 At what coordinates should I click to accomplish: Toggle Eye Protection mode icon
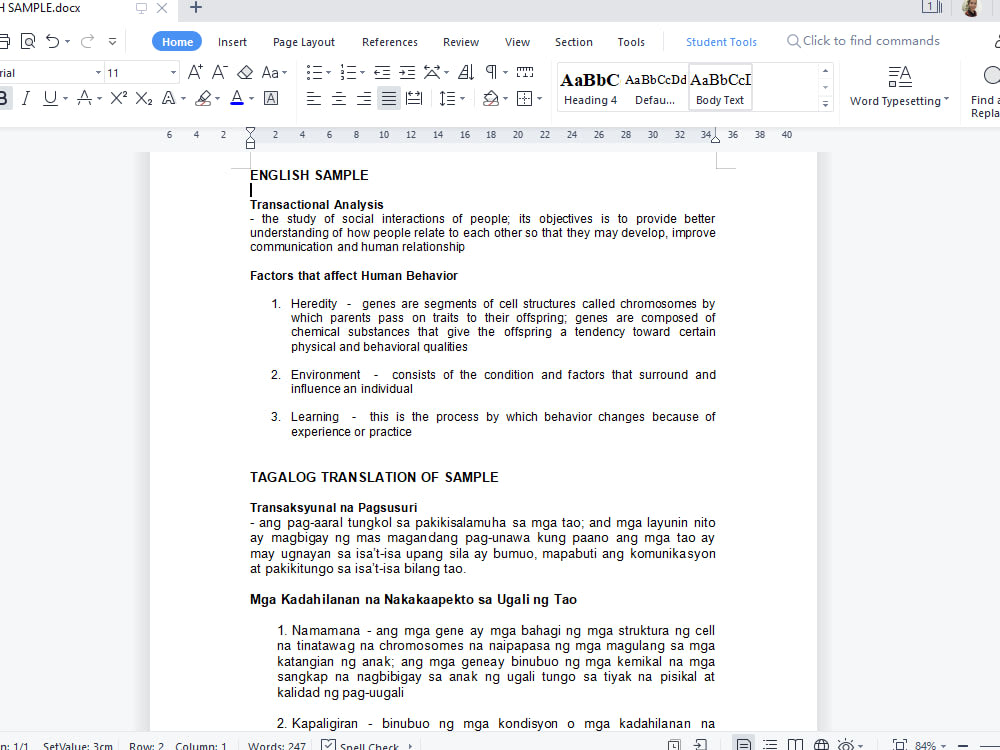click(846, 745)
